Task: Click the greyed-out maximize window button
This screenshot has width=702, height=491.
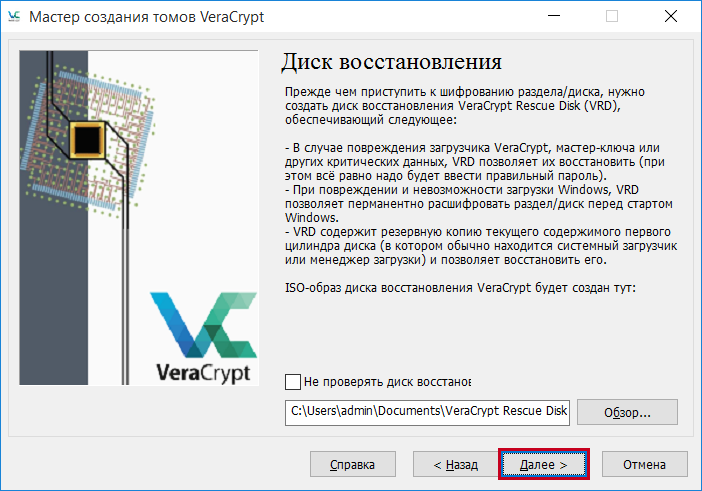Action: pyautogui.click(x=612, y=16)
